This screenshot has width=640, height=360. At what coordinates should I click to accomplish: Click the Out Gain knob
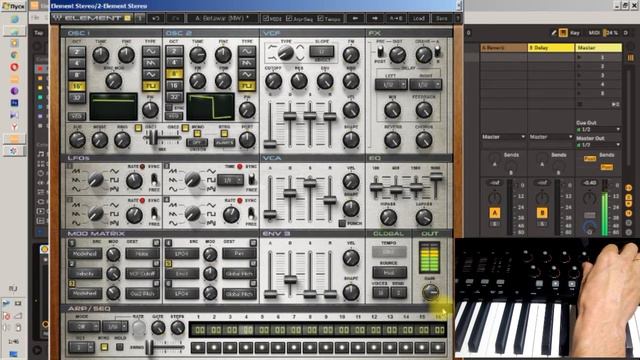[430, 292]
